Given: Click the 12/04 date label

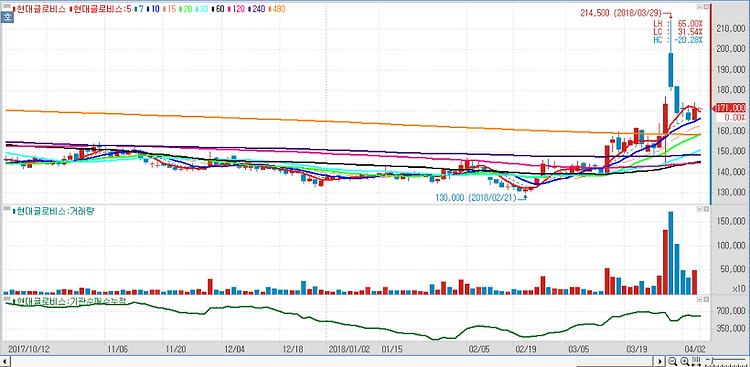Looking at the screenshot, I should 234,349.
